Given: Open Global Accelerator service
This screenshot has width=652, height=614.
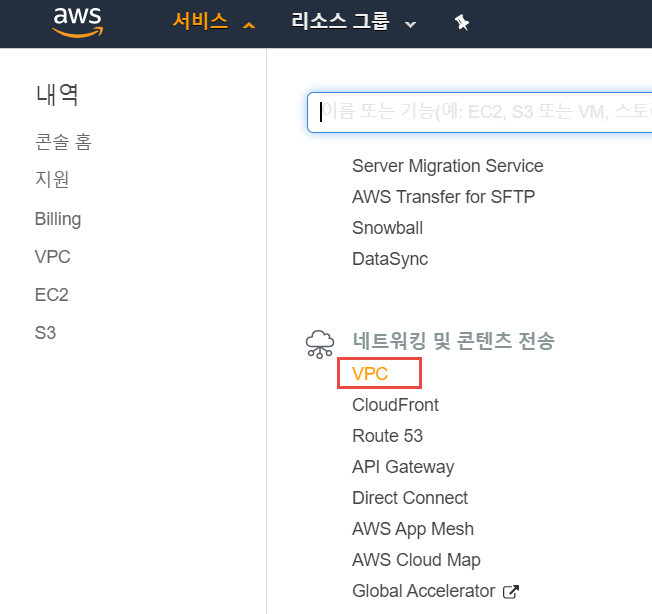Looking at the screenshot, I should 423,591.
